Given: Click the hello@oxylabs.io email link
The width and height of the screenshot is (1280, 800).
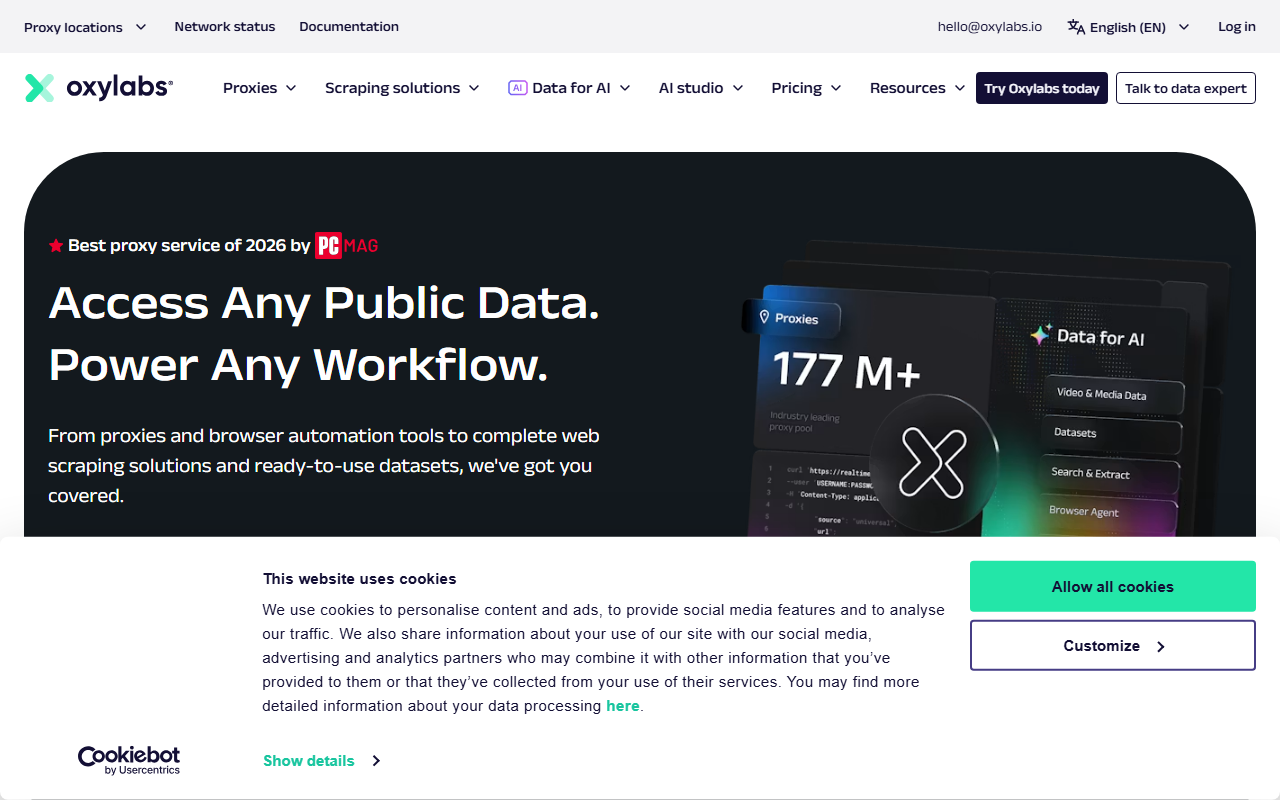Looking at the screenshot, I should (990, 27).
